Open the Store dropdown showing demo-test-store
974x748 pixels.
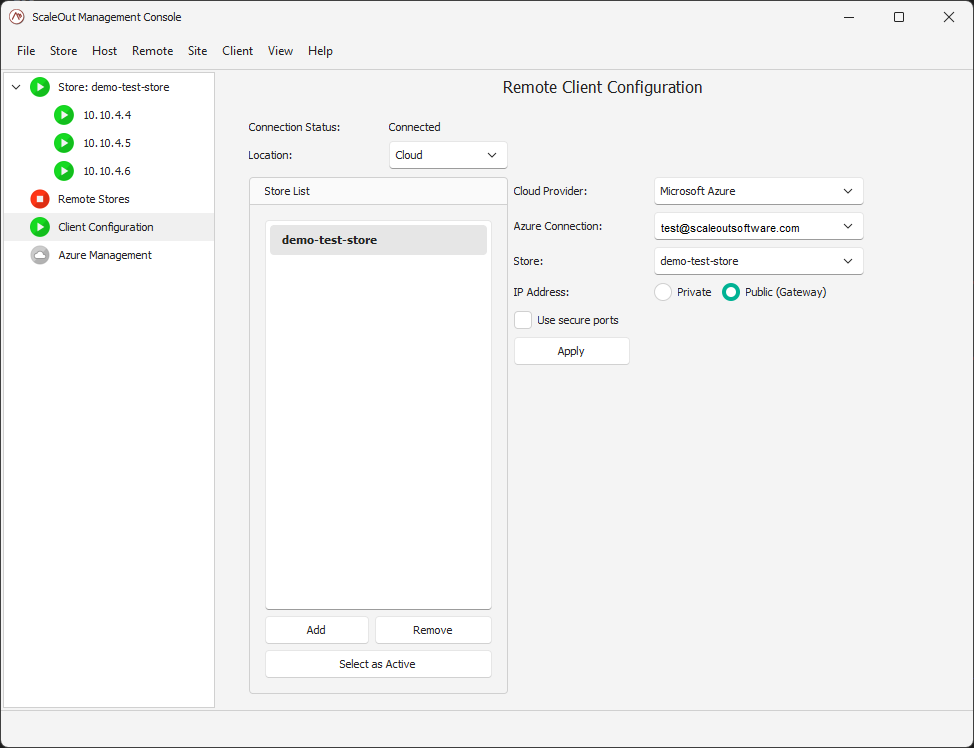758,262
